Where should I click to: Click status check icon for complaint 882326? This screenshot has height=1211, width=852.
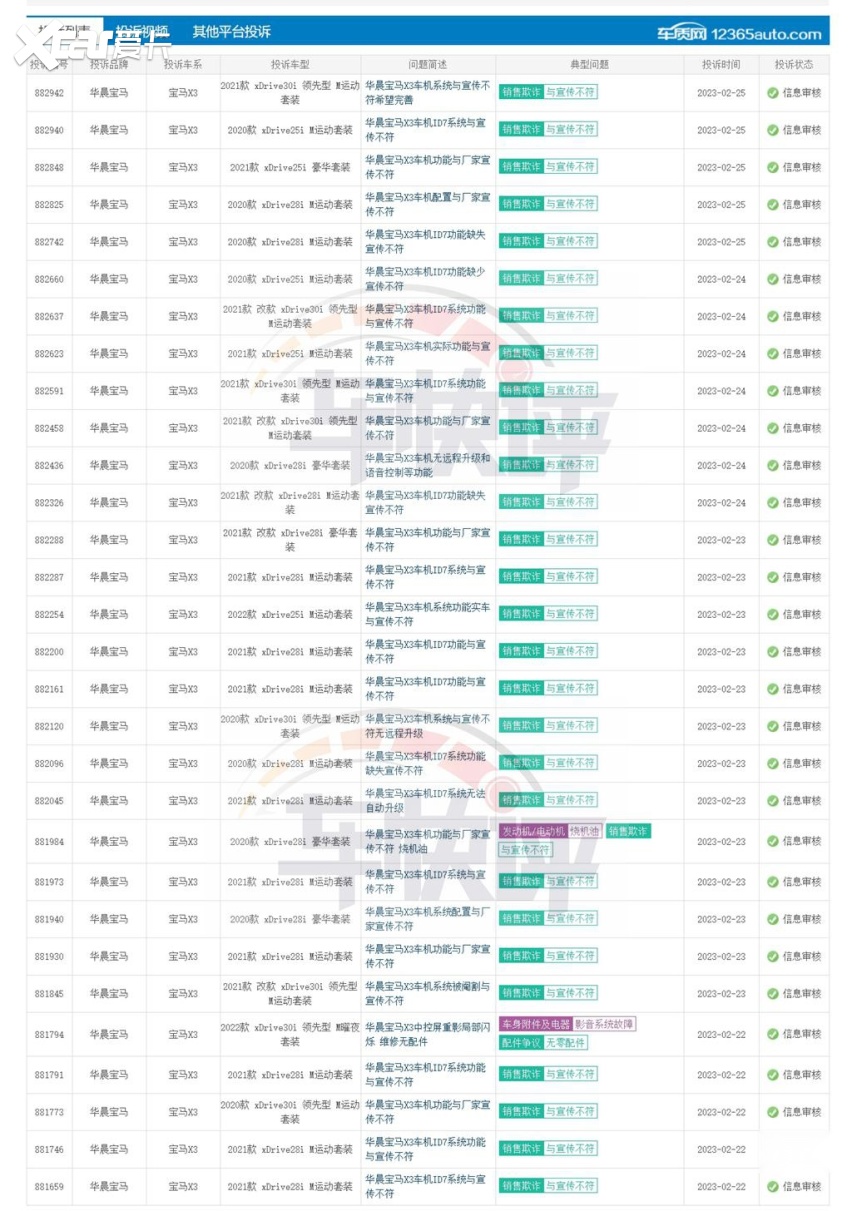point(772,502)
